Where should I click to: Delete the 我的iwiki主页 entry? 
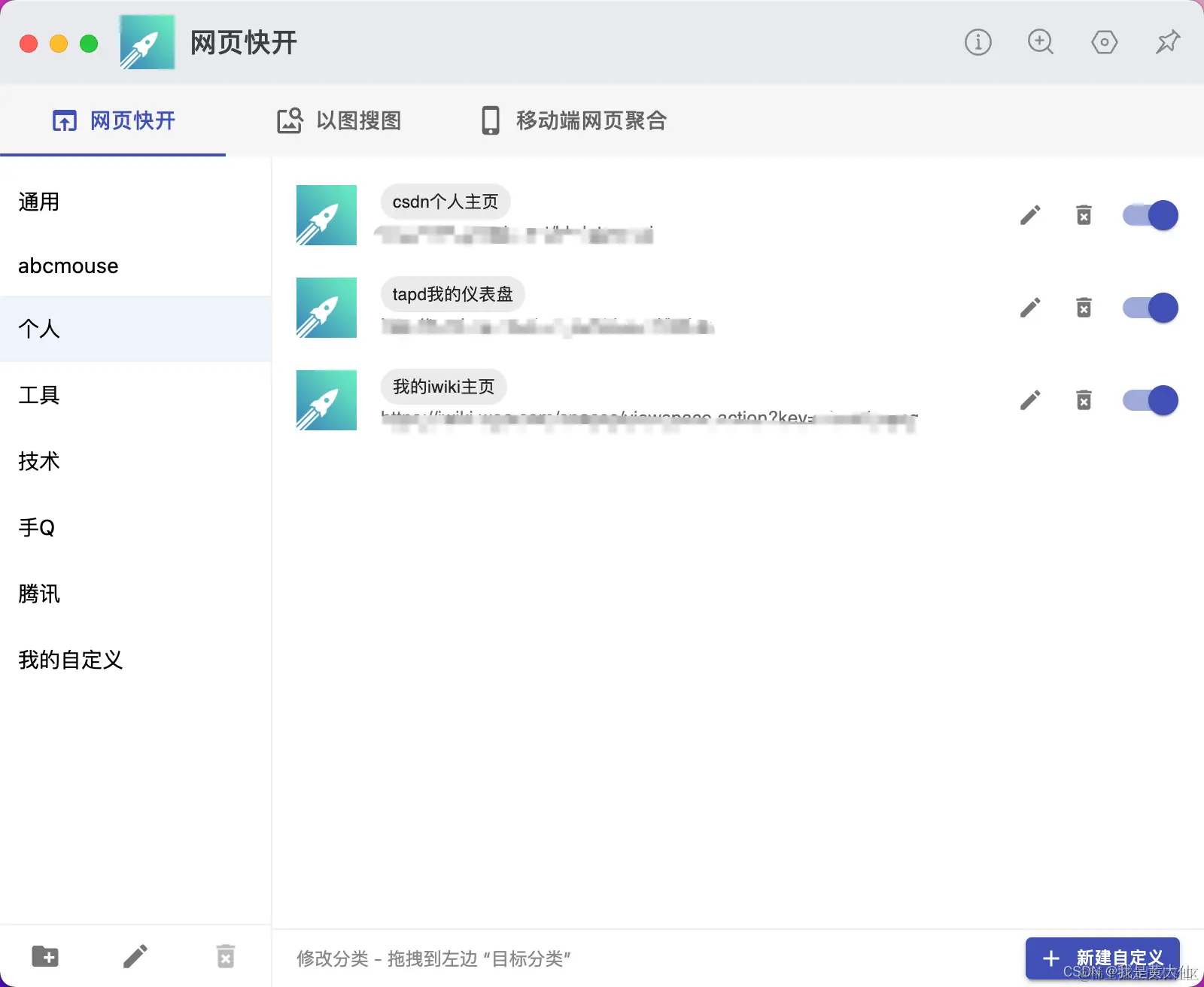tap(1084, 399)
